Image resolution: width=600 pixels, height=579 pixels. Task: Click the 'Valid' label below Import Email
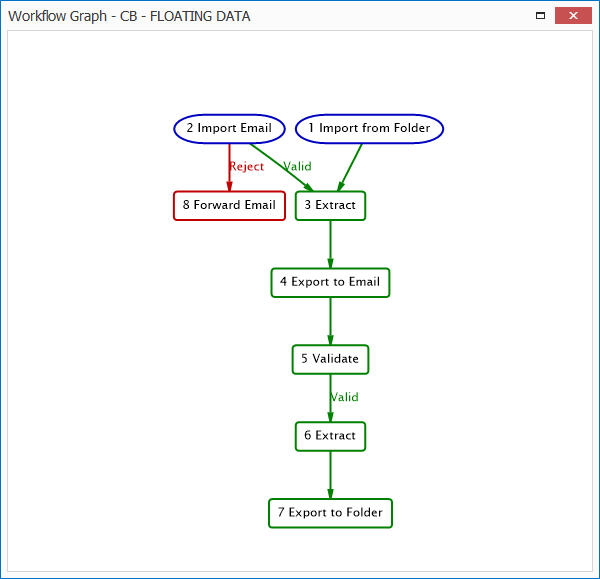click(x=297, y=166)
